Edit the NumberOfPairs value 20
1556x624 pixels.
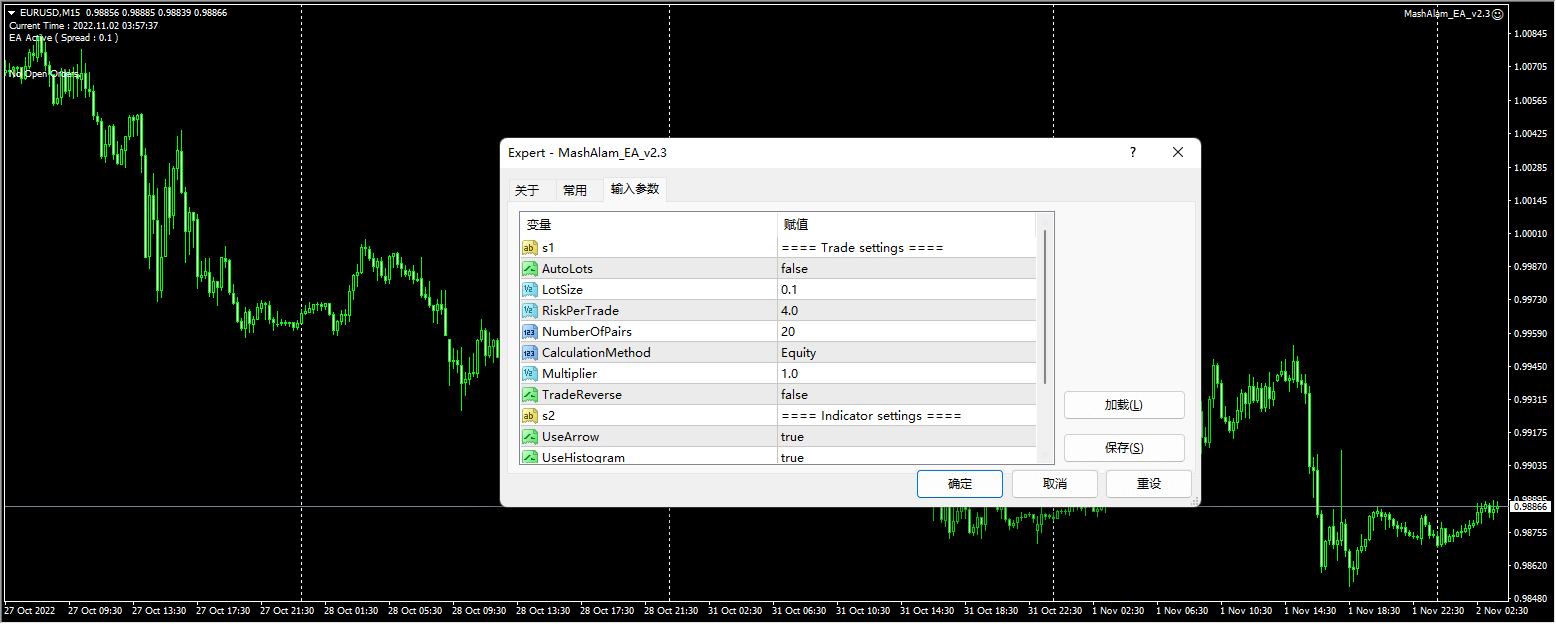[x=907, y=332]
